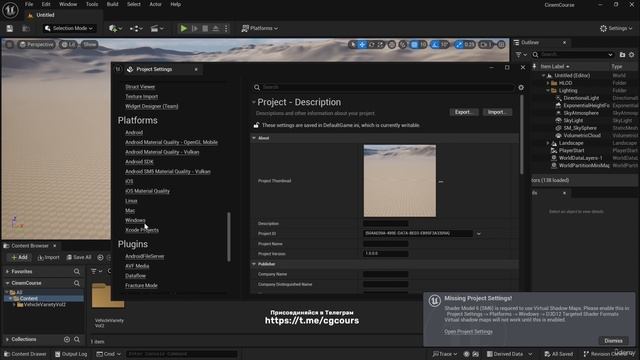Open the Content Drawer
The image size is (640, 360).
click(25, 354)
